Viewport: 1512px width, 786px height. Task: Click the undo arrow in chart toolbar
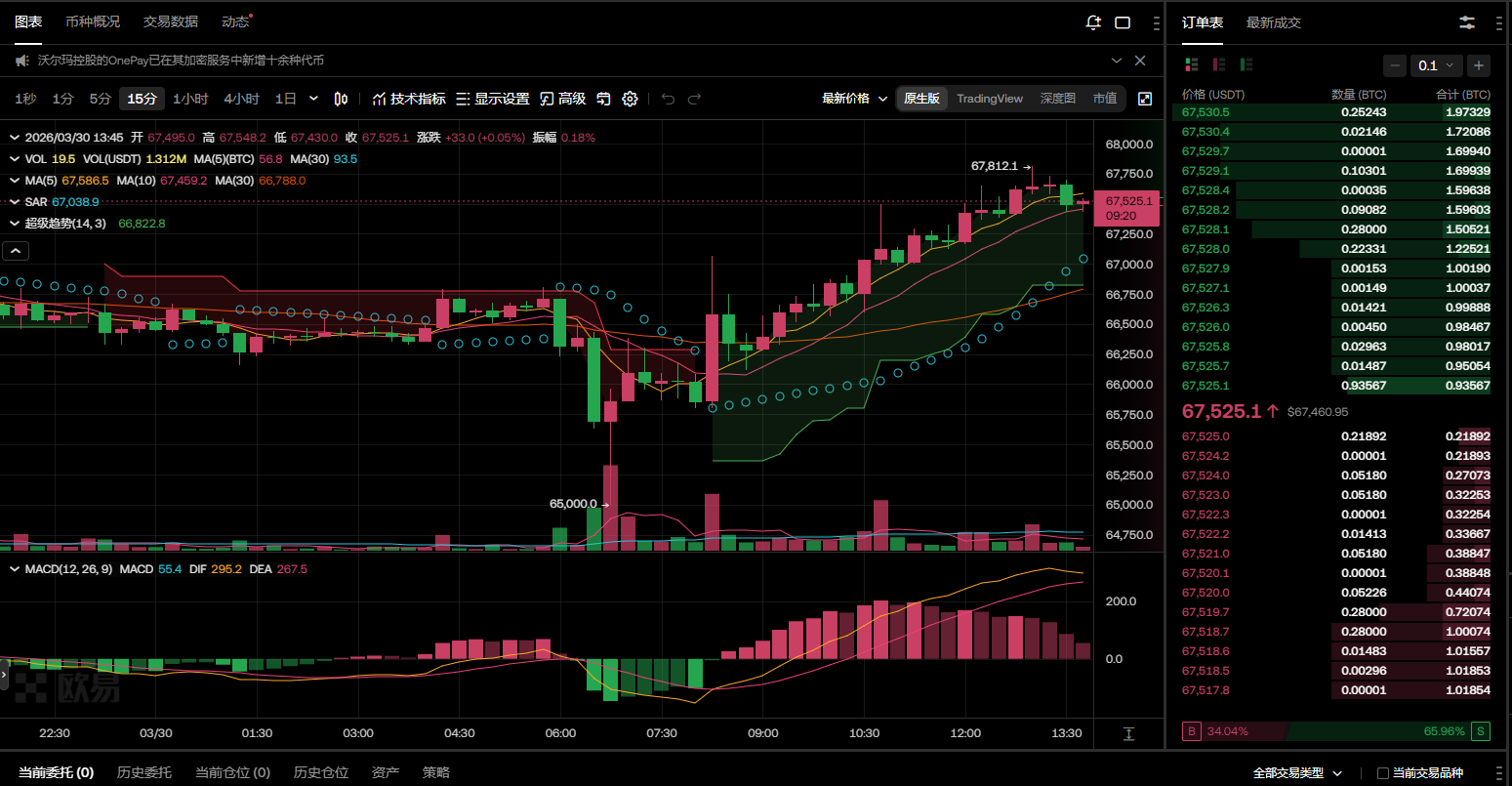coord(668,99)
